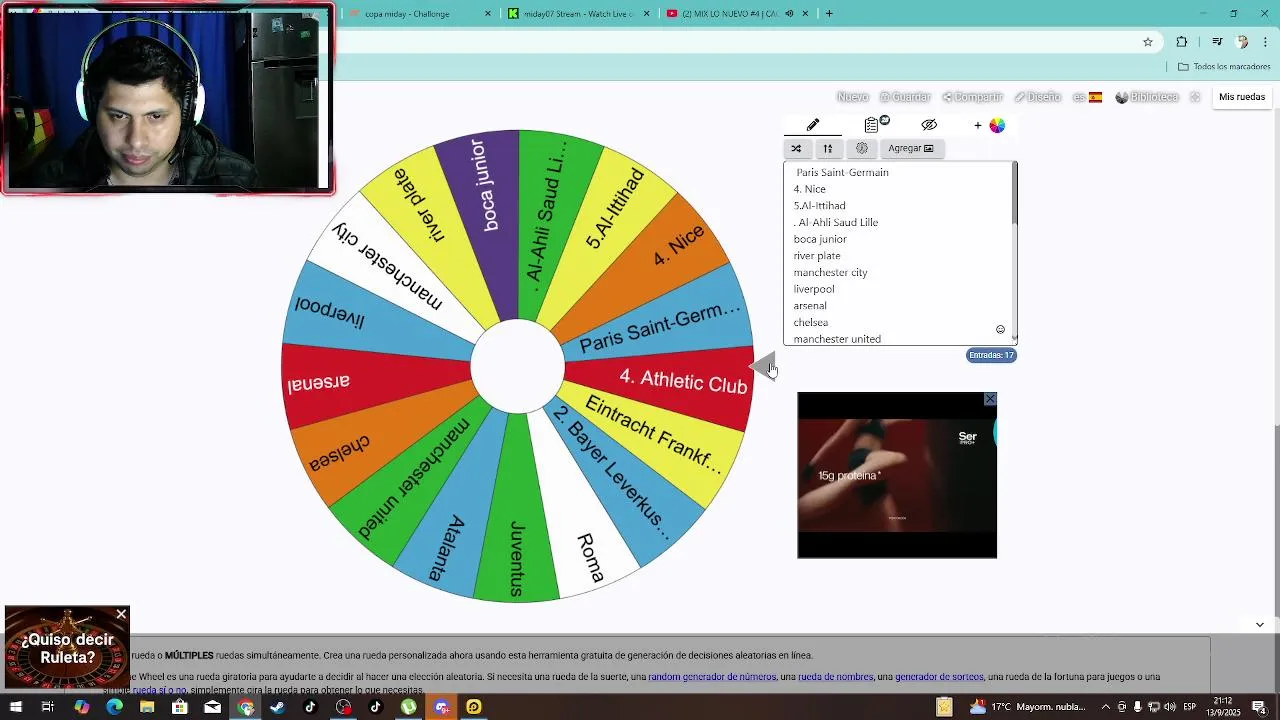Expand the page chevron at bottom right
The width and height of the screenshot is (1280, 720).
1259,625
